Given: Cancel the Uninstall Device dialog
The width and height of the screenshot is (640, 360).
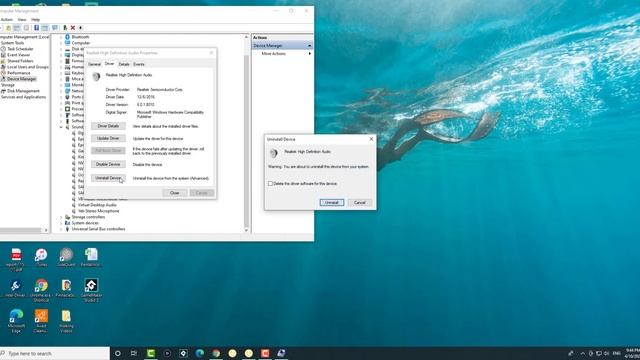Looking at the screenshot, I should click(x=360, y=202).
